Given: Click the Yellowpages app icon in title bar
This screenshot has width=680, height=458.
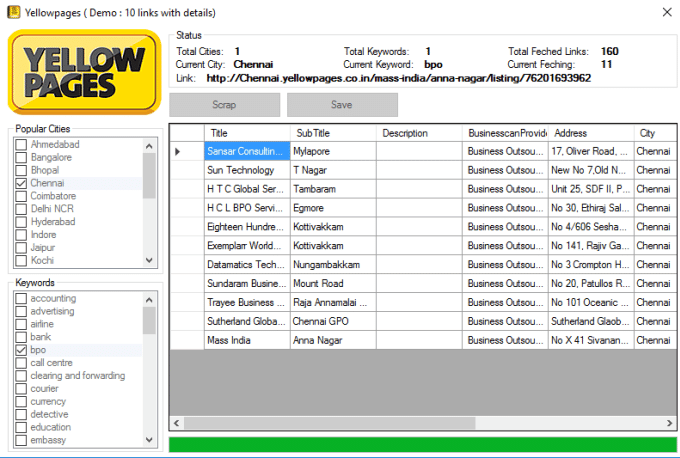Looking at the screenshot, I should (x=13, y=12).
